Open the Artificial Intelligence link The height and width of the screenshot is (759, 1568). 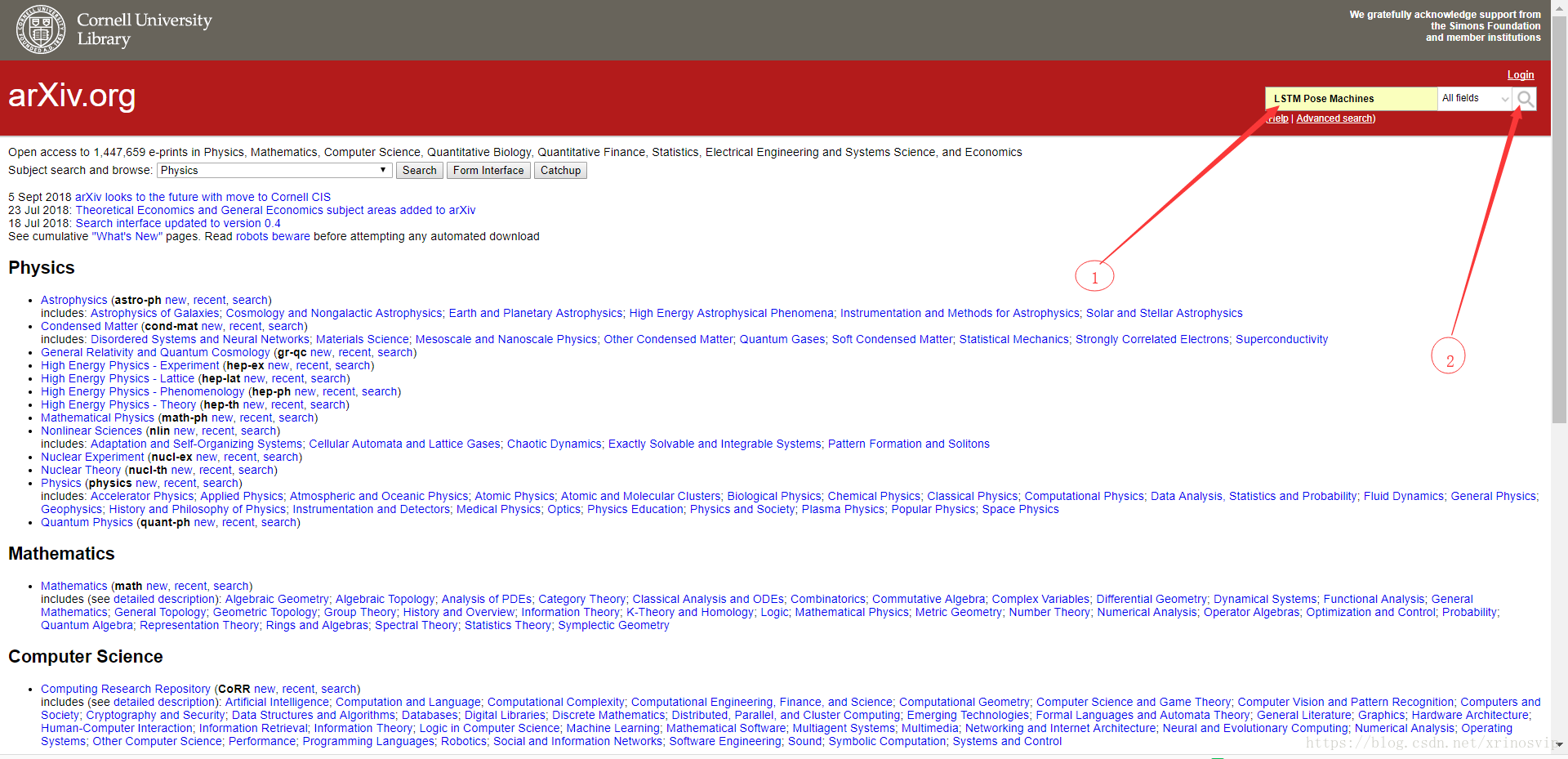277,702
